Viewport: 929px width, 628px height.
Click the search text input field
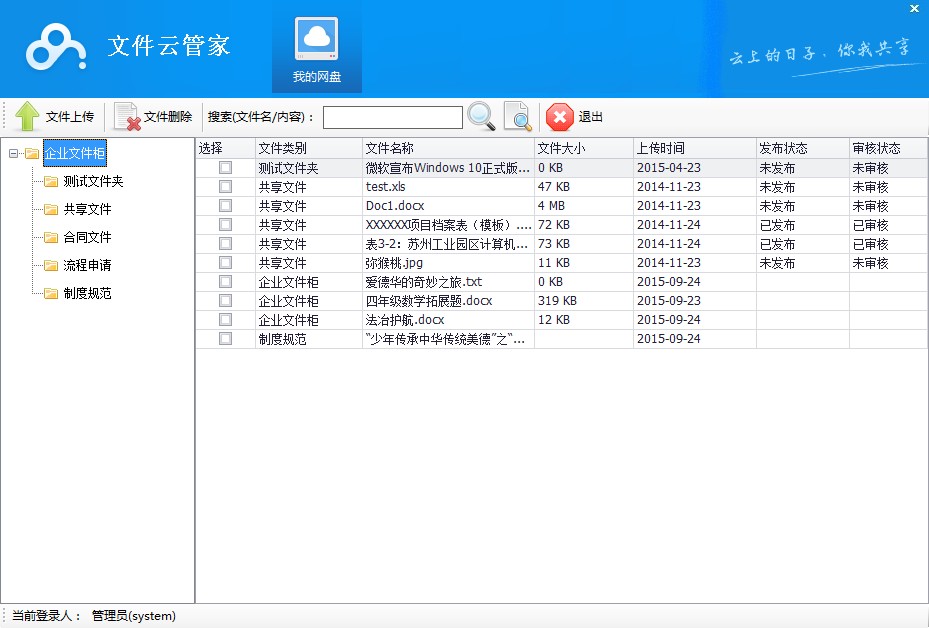(392, 118)
